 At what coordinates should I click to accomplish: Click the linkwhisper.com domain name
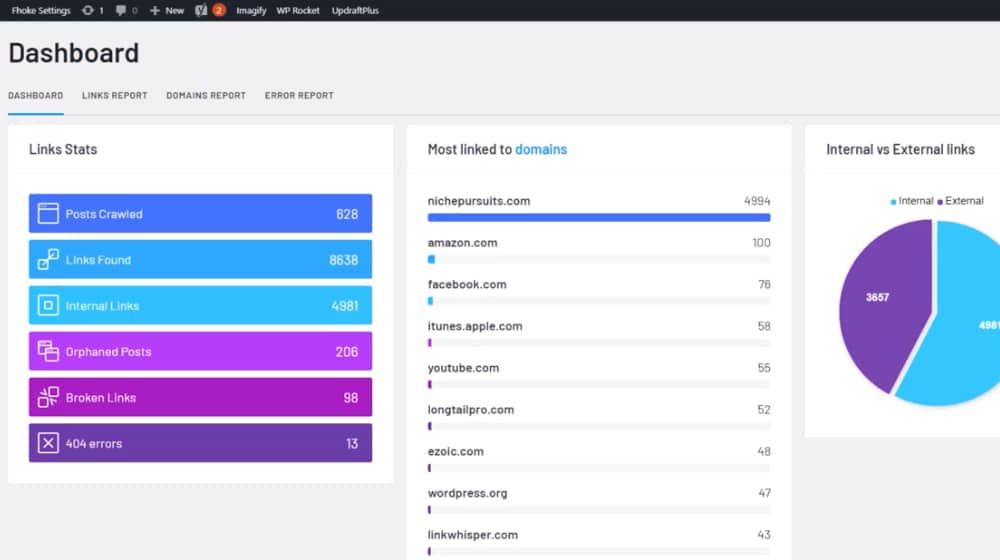pyautogui.click(x=473, y=535)
